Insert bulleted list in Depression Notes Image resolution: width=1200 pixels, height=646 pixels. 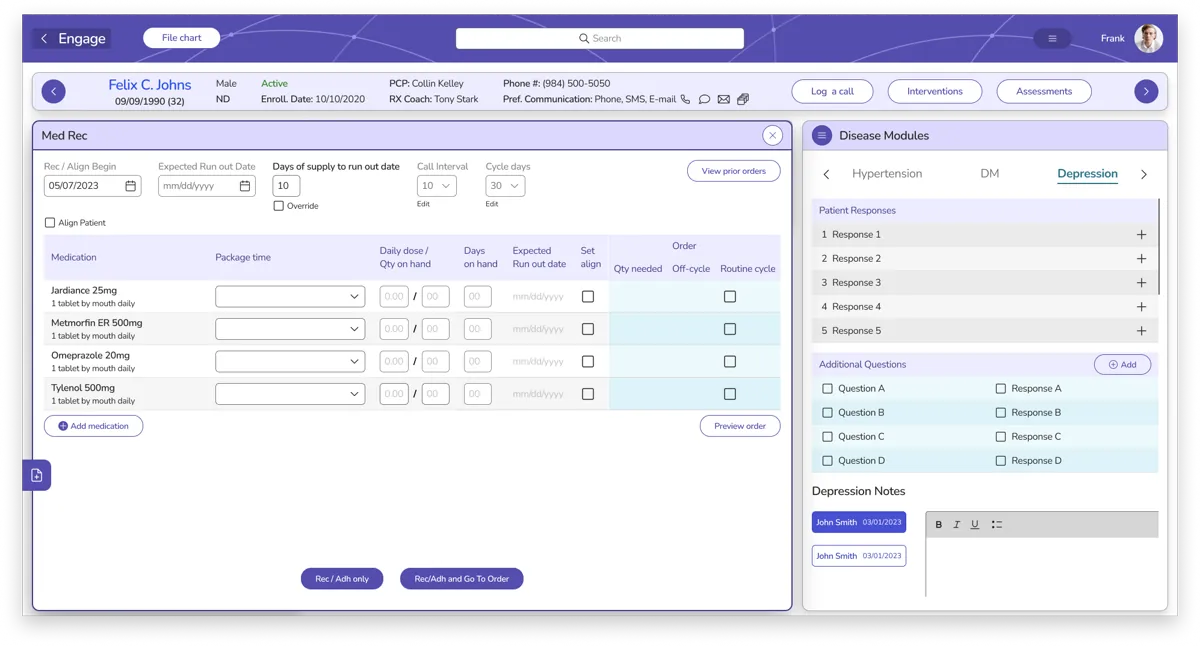996,524
